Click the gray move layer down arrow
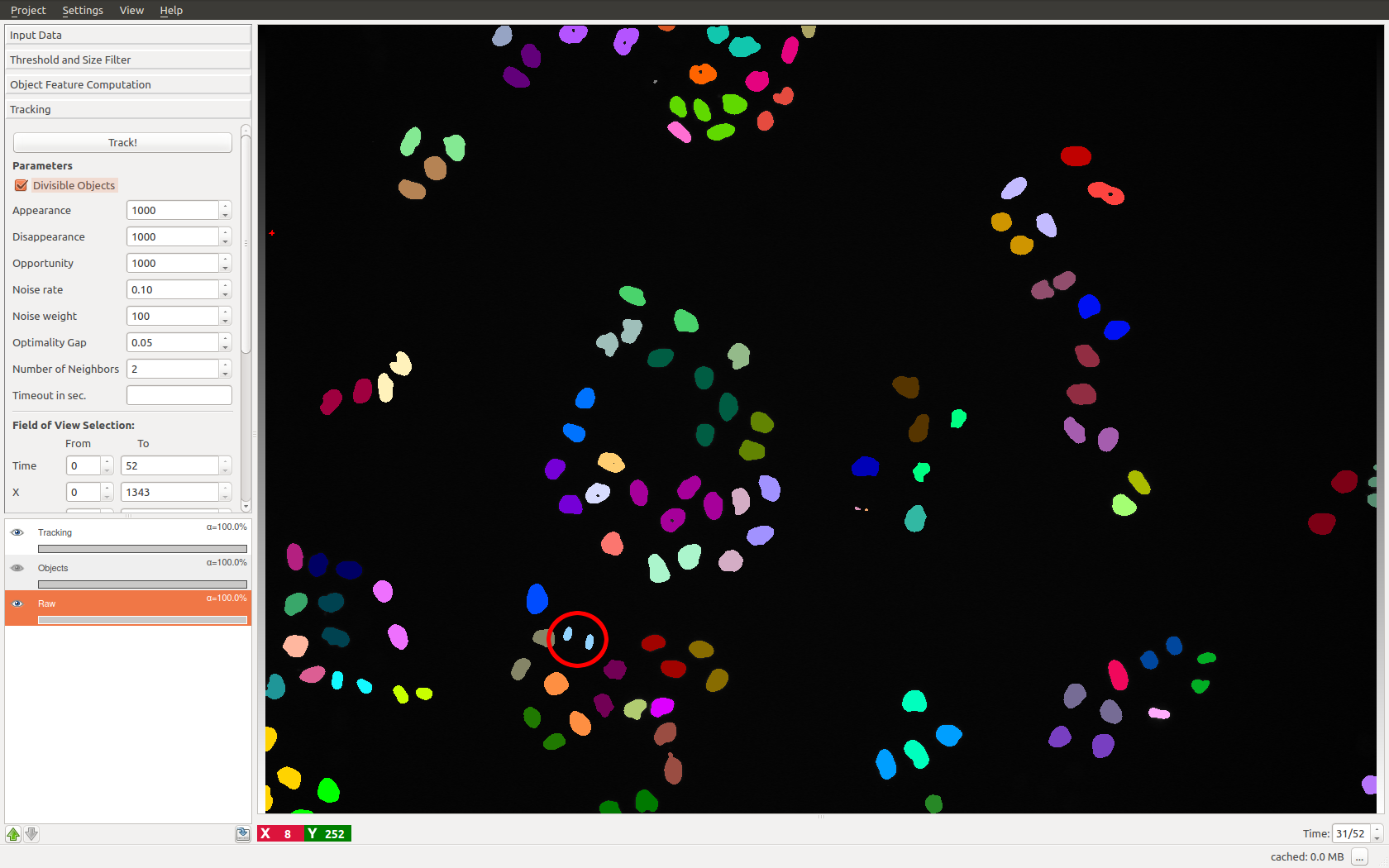 31,834
